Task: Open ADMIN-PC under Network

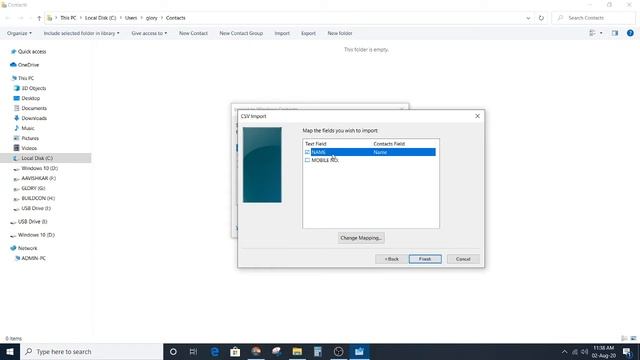Action: pyautogui.click(x=33, y=258)
